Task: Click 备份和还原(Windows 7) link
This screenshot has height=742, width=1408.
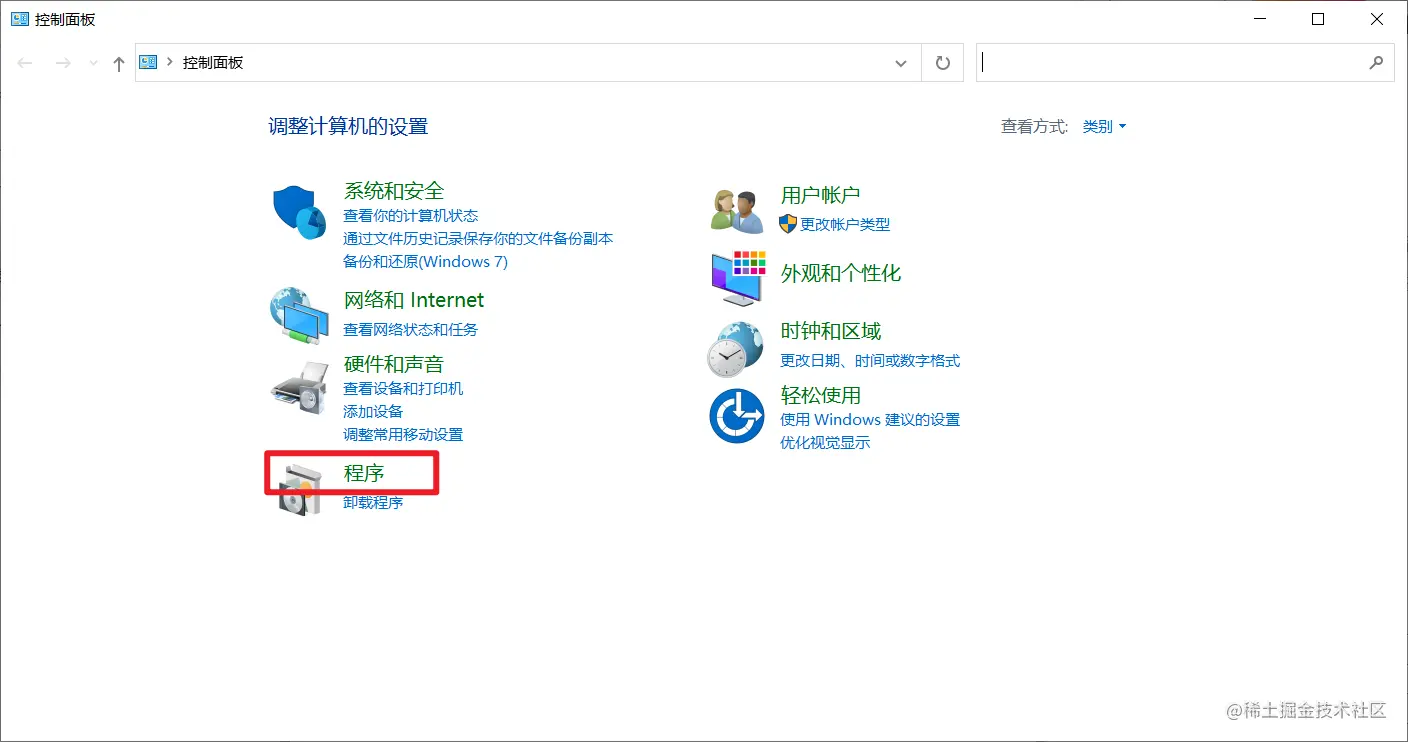Action: (x=426, y=262)
